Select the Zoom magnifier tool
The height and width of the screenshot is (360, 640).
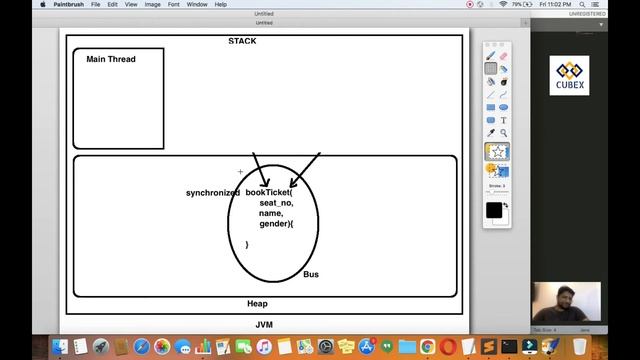[x=503, y=133]
